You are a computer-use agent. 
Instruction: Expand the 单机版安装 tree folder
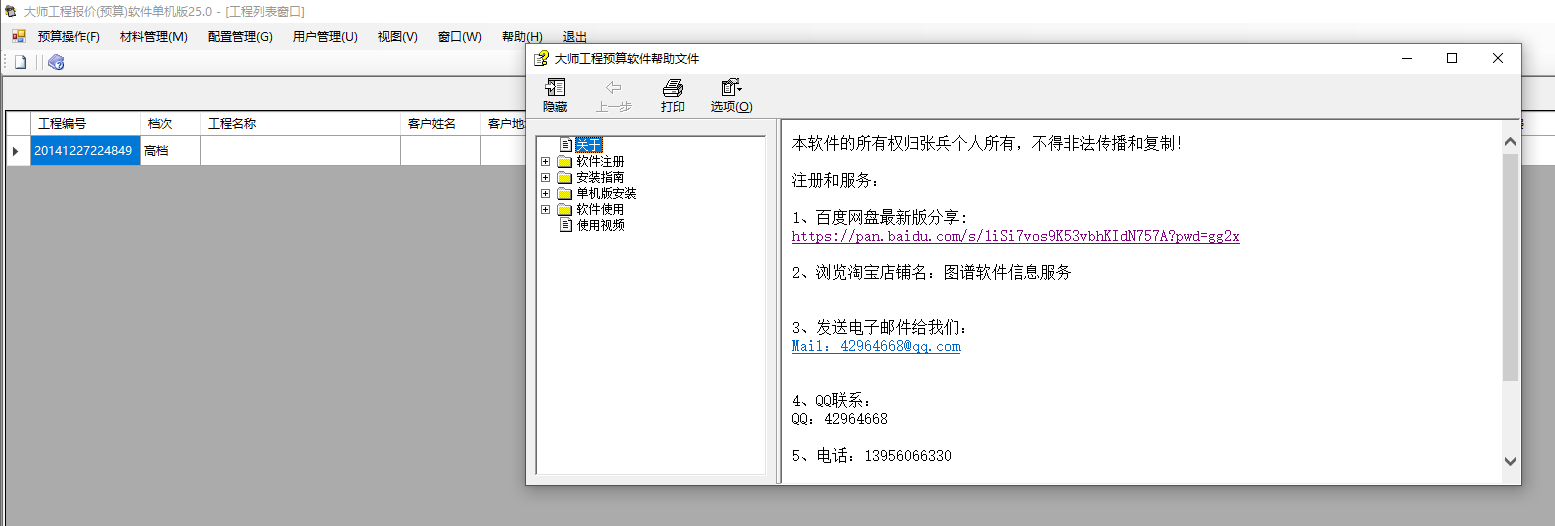pos(545,194)
